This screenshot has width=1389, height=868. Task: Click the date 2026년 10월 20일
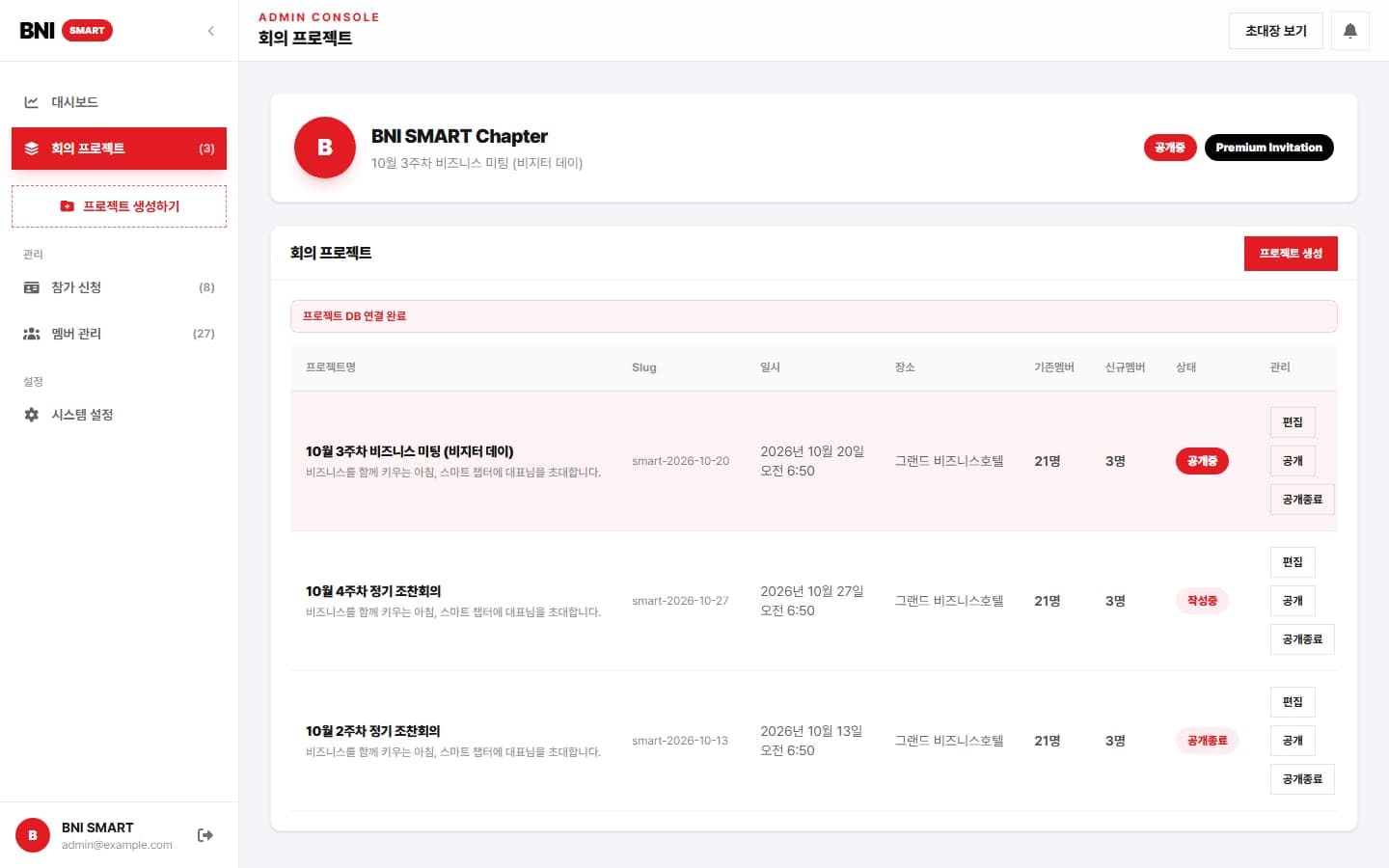812,451
